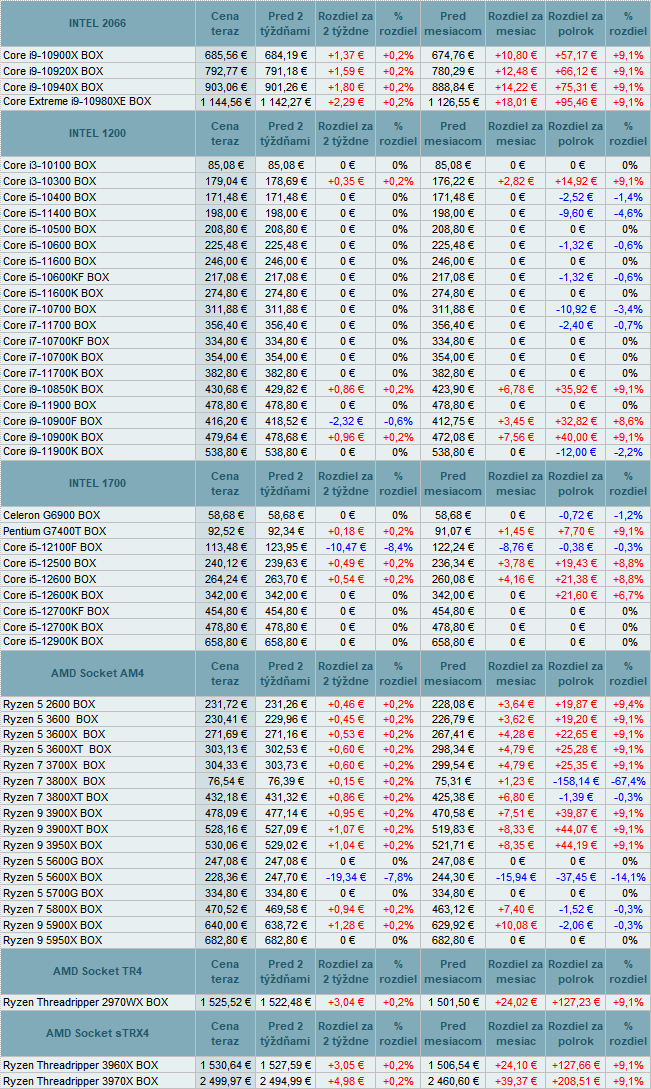Select the Core i5-11400 BOX name
This screenshot has height=1089, width=651.
pos(50,213)
